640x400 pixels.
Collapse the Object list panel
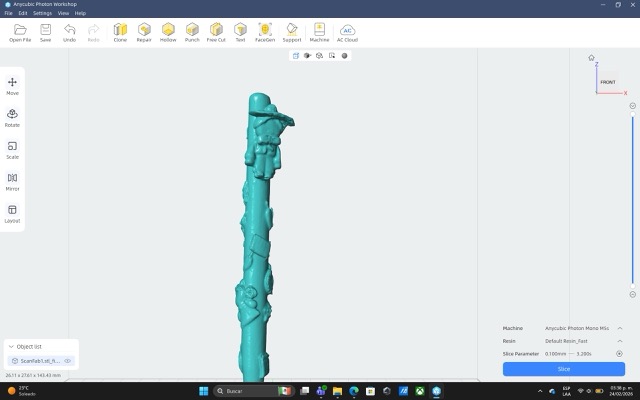(11, 347)
